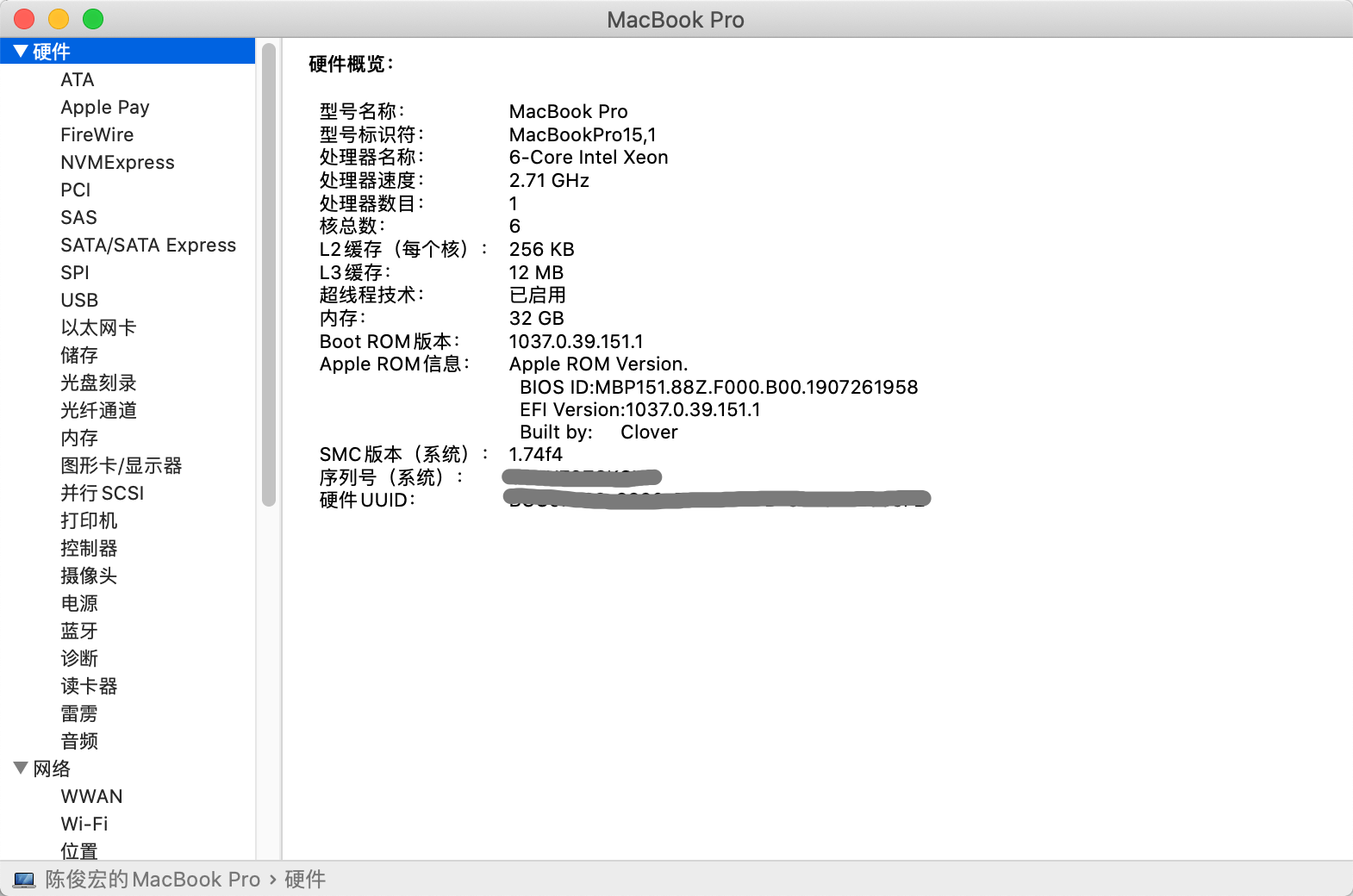Select Apple Pay in the sidebar

pos(105,107)
